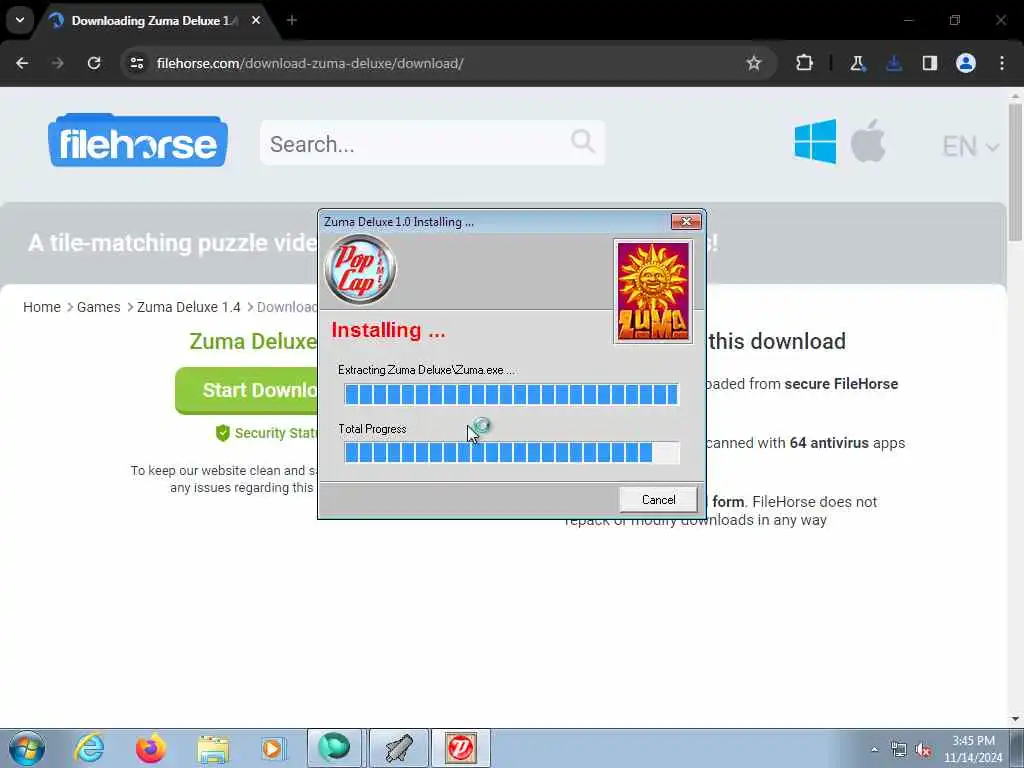Image resolution: width=1024 pixels, height=768 pixels.
Task: Toggle the side panel icon
Action: point(929,63)
